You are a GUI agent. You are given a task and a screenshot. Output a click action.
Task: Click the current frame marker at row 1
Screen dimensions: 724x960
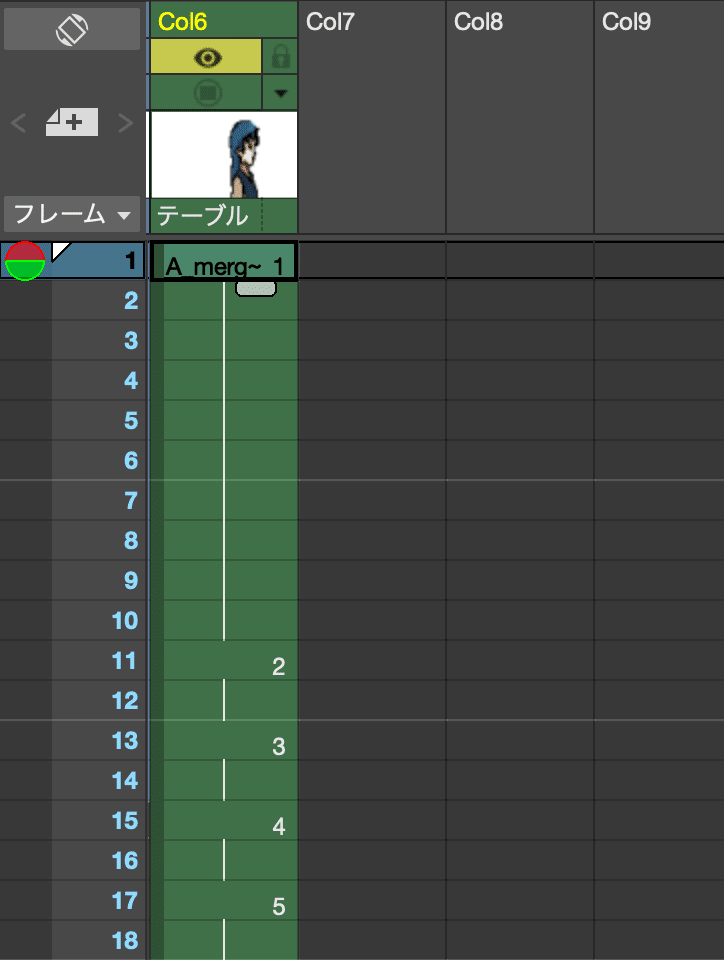coord(61,251)
